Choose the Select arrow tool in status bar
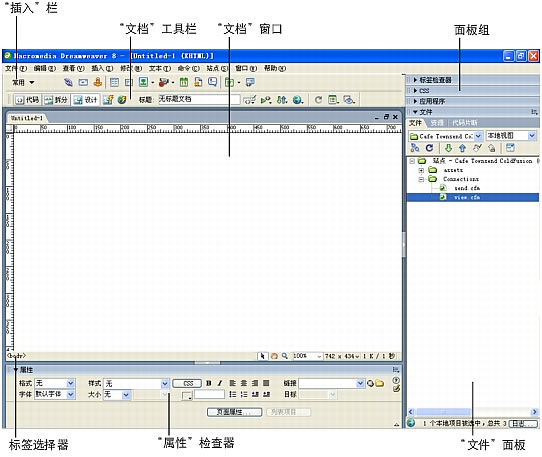This screenshot has height=457, width=542. coord(263,356)
